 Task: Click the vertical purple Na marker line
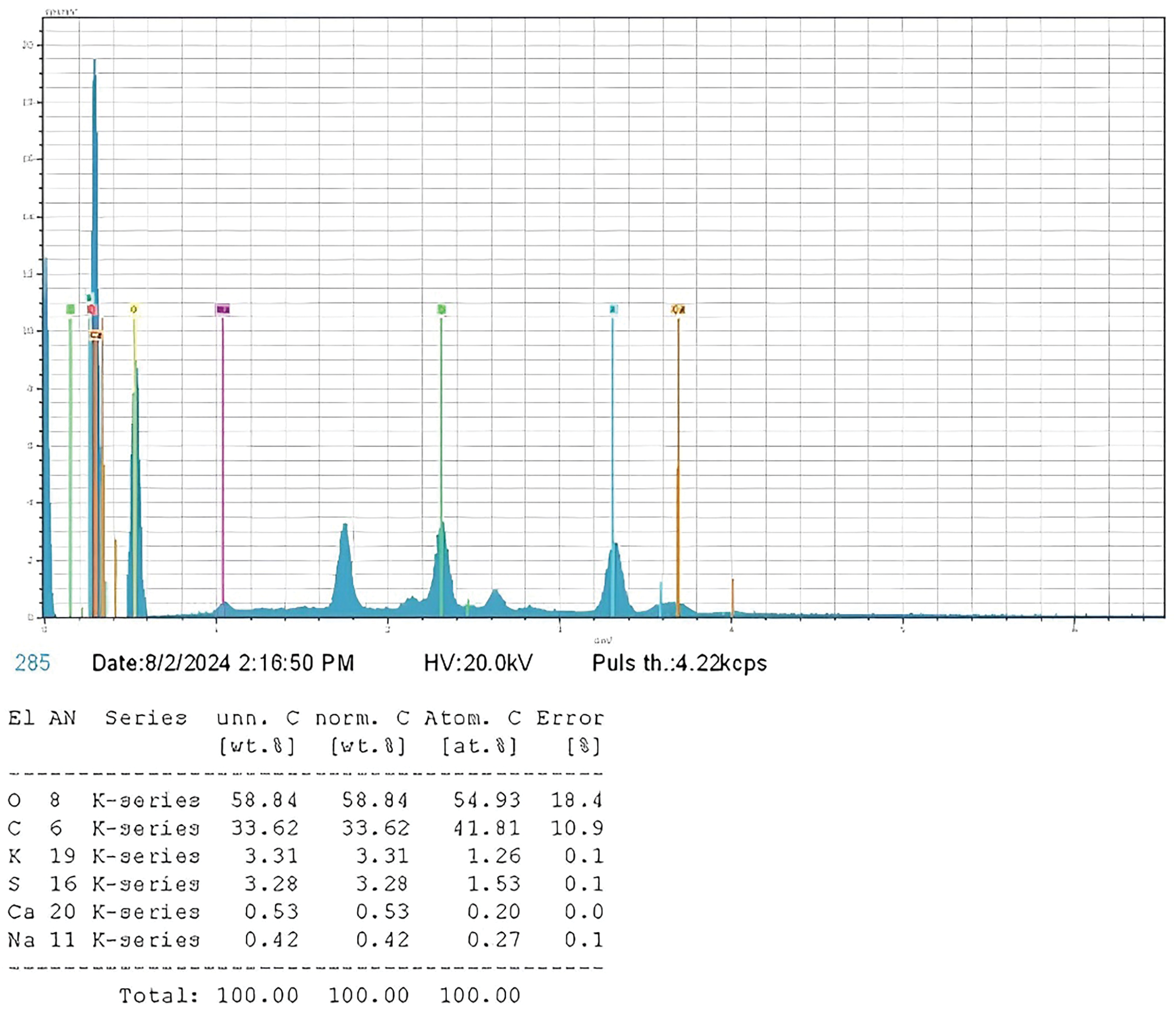click(223, 454)
